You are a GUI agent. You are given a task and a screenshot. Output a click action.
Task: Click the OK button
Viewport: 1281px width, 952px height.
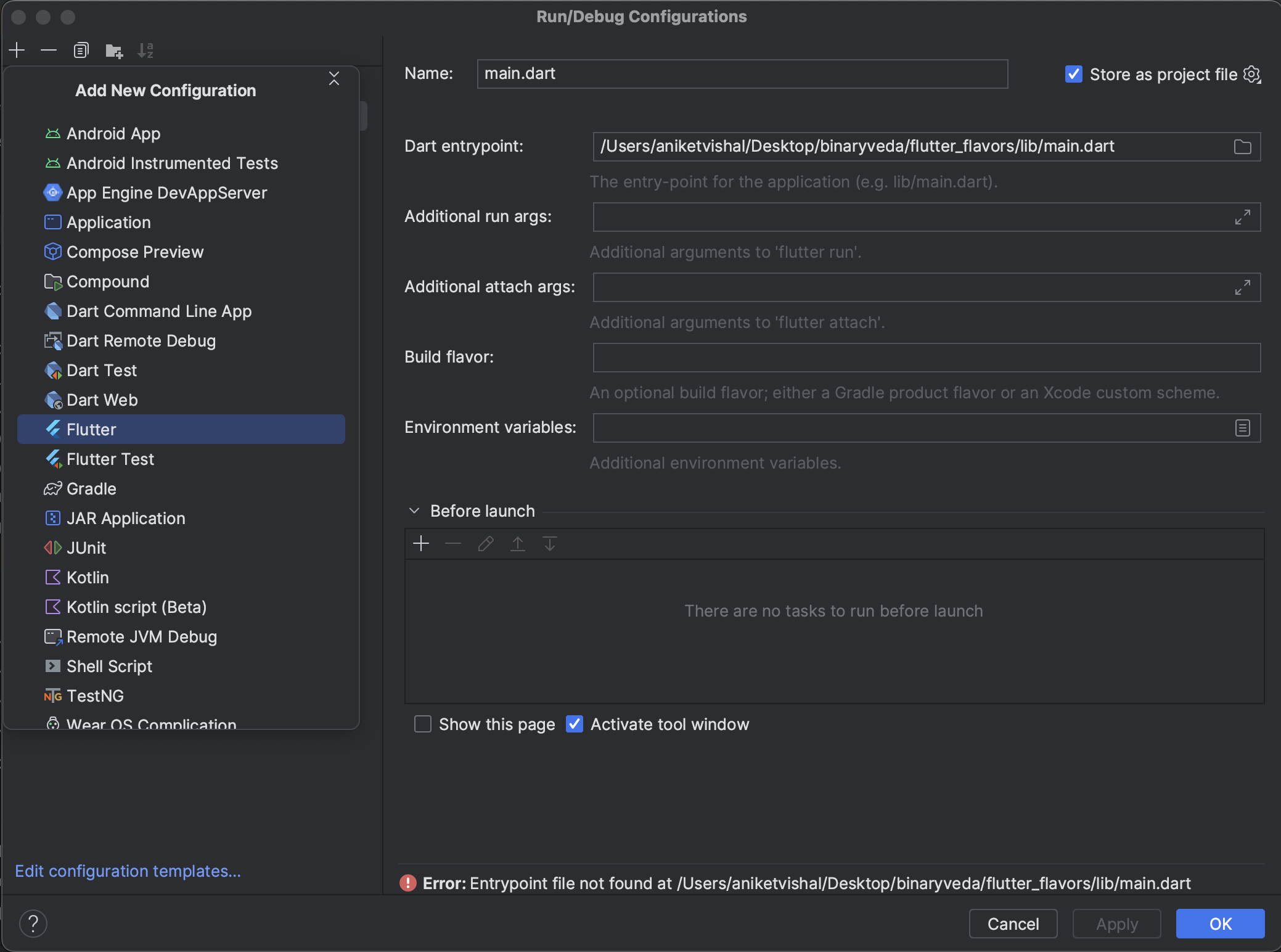[1220, 924]
